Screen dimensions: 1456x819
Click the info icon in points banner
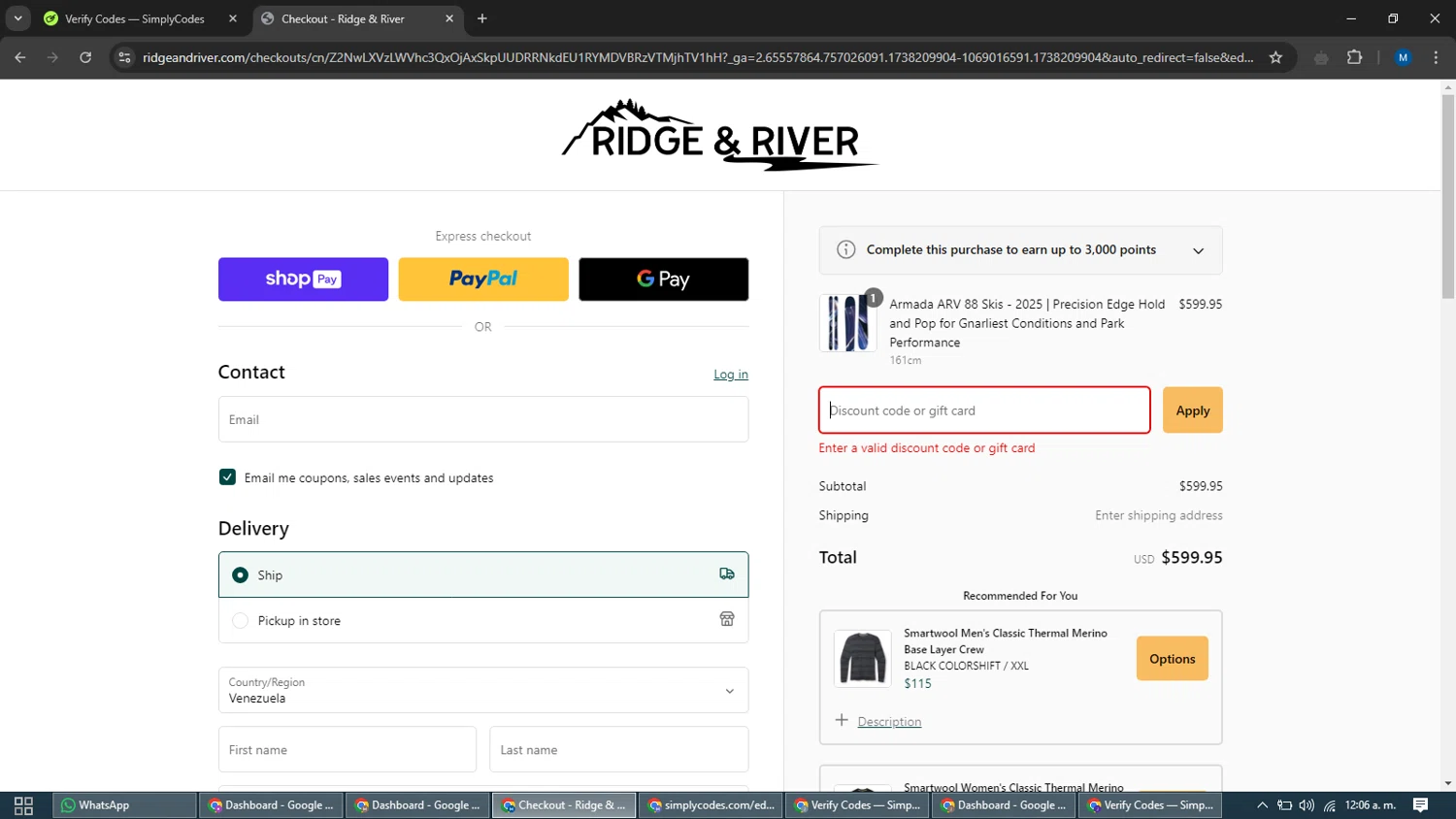coord(846,249)
